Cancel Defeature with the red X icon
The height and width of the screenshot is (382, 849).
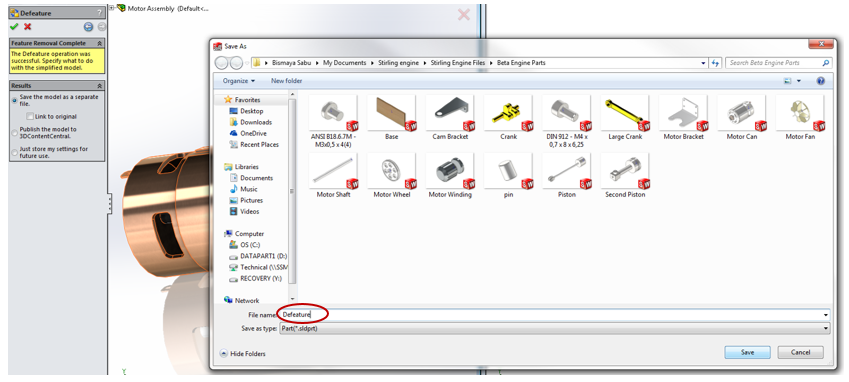[x=28, y=27]
